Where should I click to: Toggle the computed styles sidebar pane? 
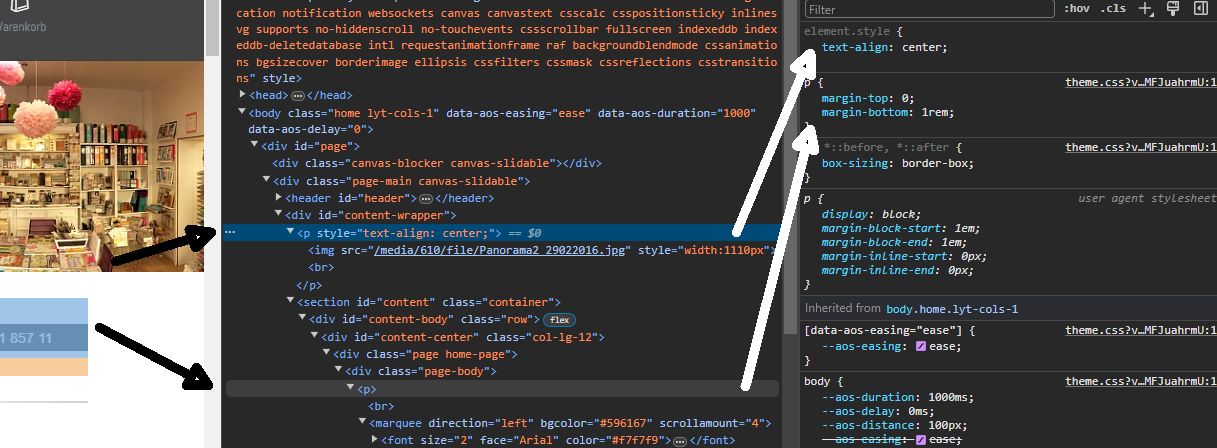tap(1200, 8)
